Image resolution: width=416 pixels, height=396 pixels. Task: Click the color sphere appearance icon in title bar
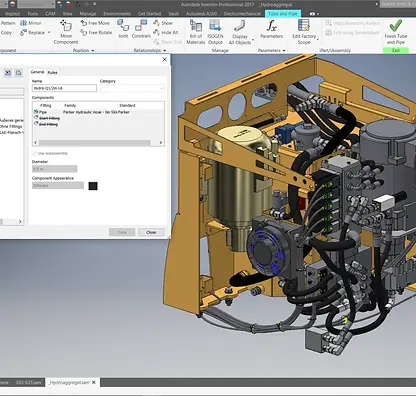(12, 4)
